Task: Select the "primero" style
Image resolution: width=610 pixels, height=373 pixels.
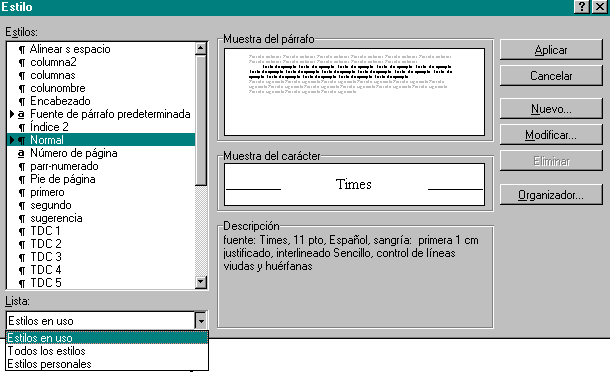Action: point(101,192)
